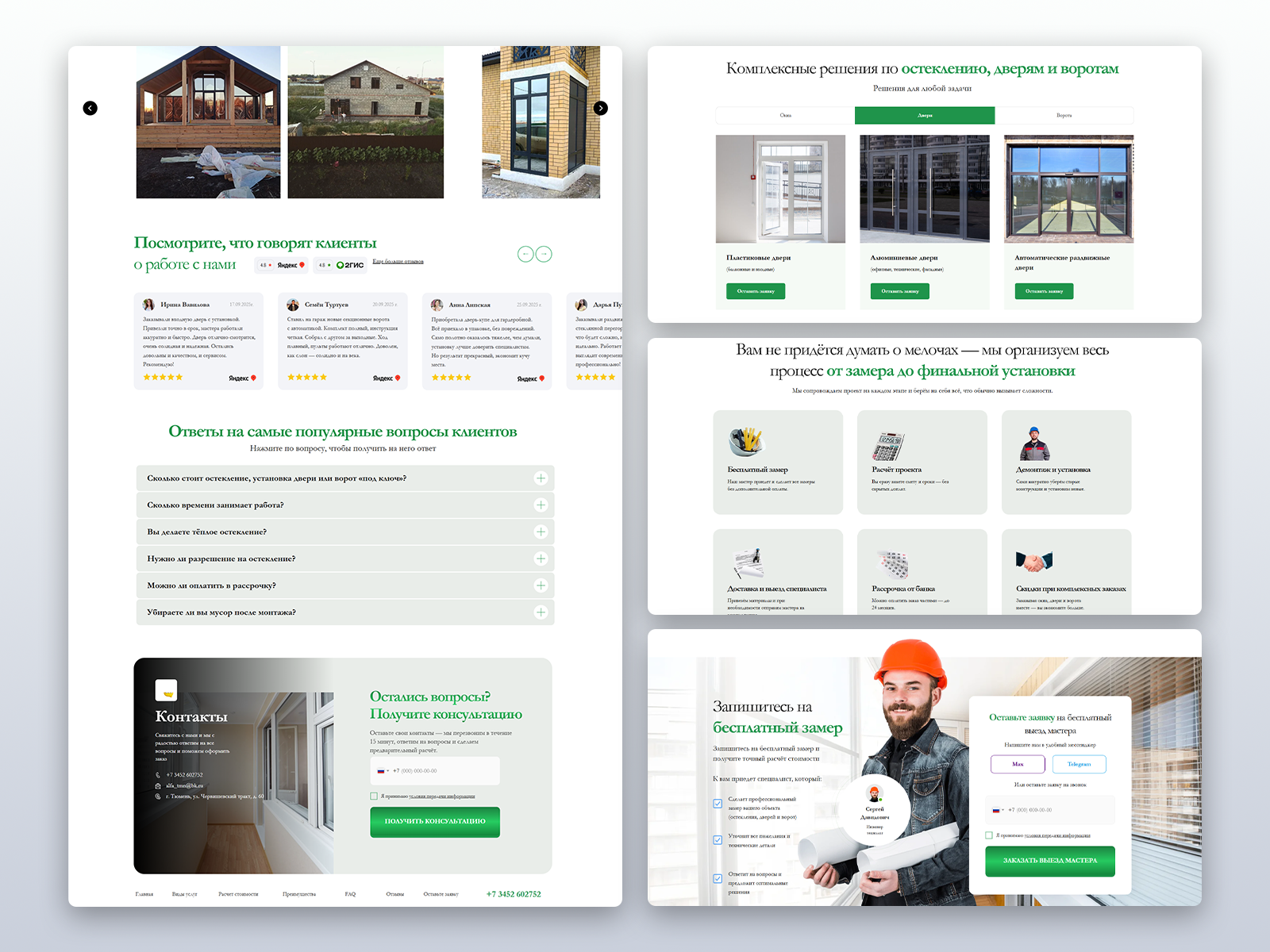The image size is (1270, 952).
Task: Switch to the Окна tab
Action: click(x=785, y=116)
